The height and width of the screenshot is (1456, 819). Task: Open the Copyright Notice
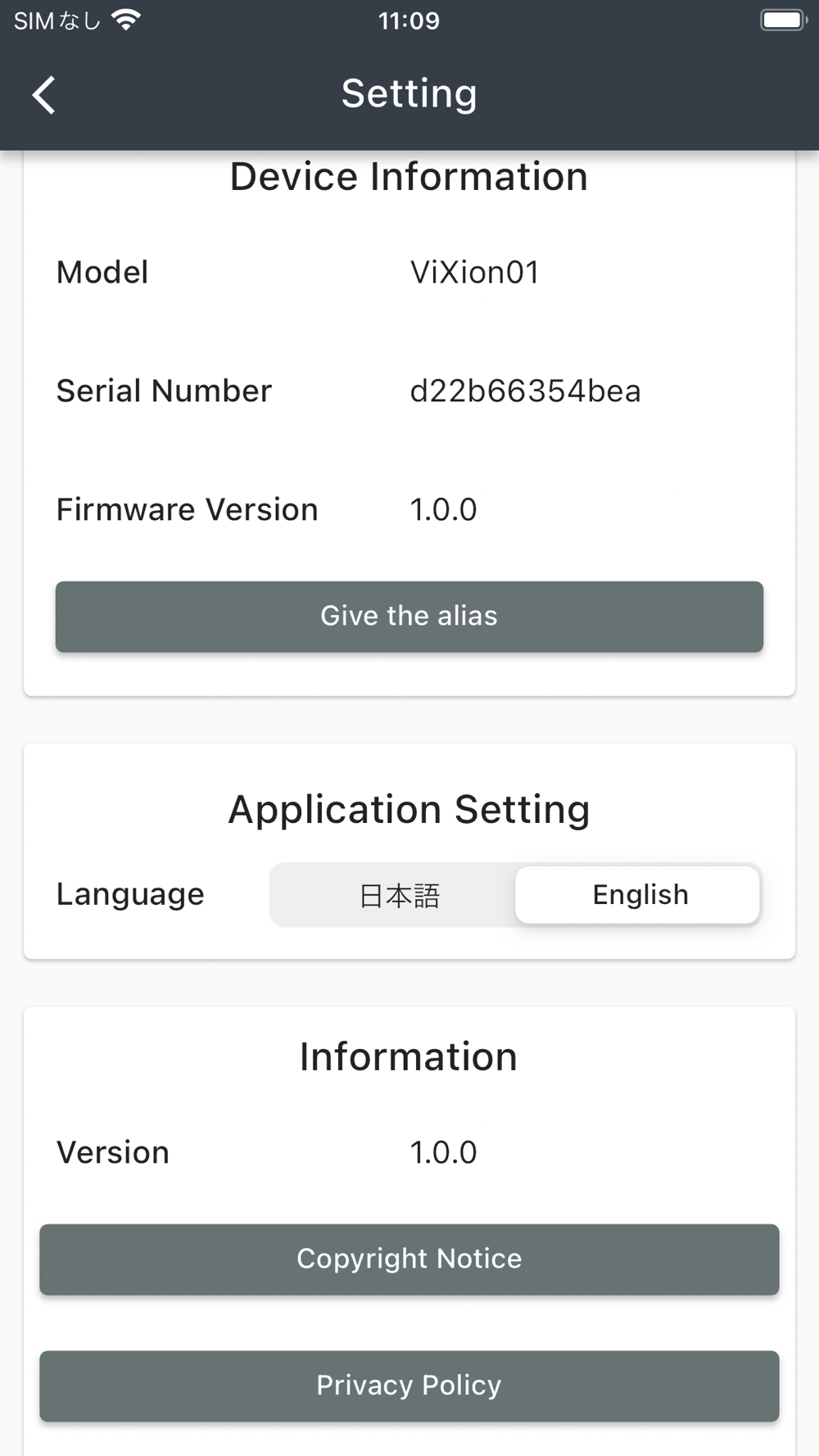(x=409, y=1259)
